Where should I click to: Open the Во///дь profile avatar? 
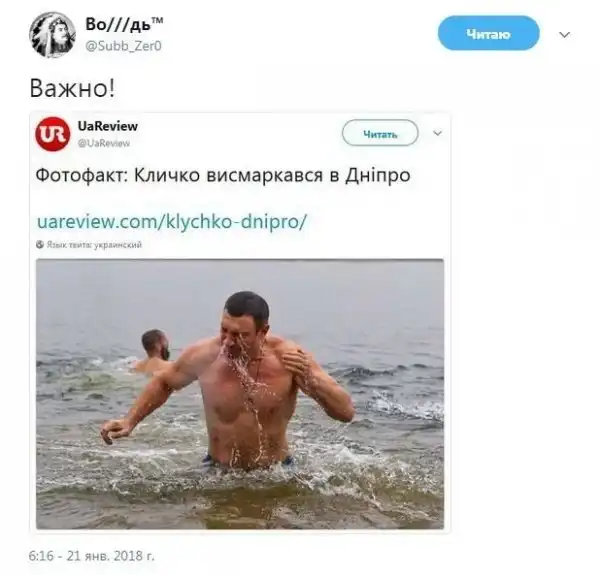pos(52,35)
